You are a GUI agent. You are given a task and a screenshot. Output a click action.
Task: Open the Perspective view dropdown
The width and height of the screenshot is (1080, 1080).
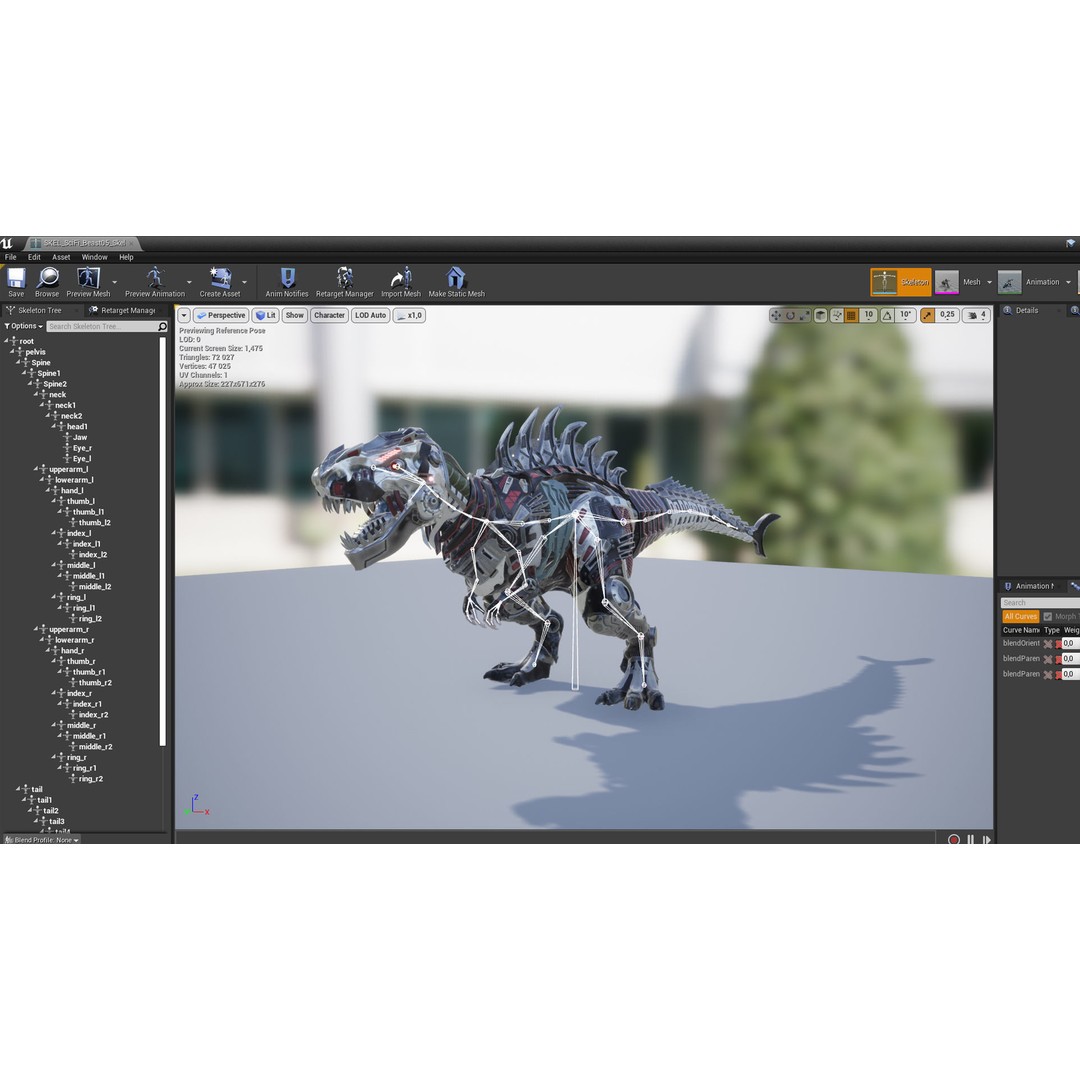point(221,315)
